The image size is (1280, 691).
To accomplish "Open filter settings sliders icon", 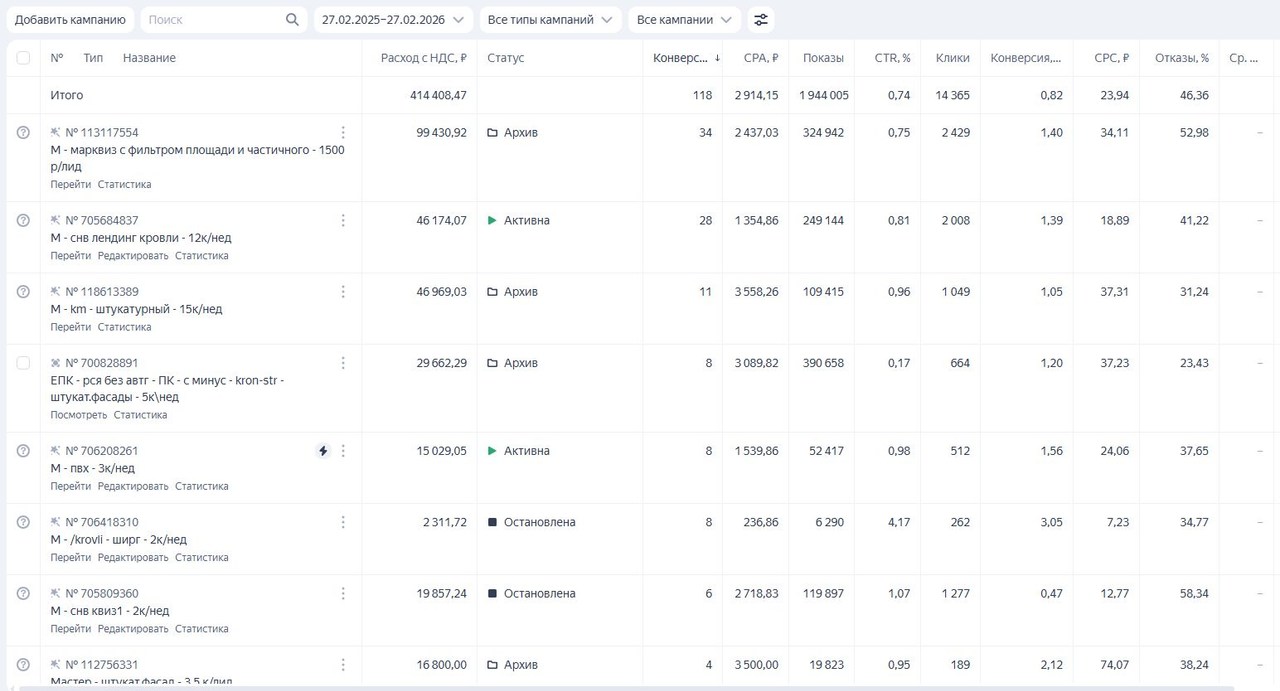I will click(x=761, y=20).
